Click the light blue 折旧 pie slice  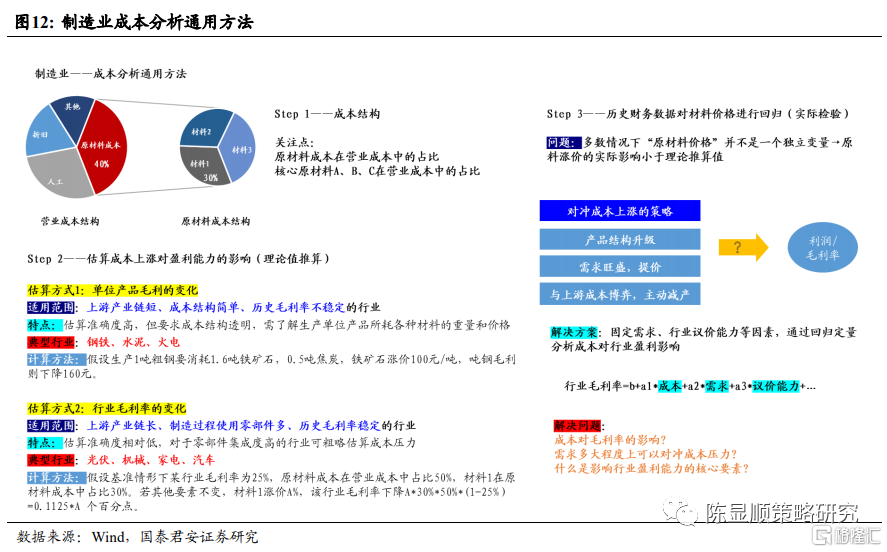pos(42,135)
